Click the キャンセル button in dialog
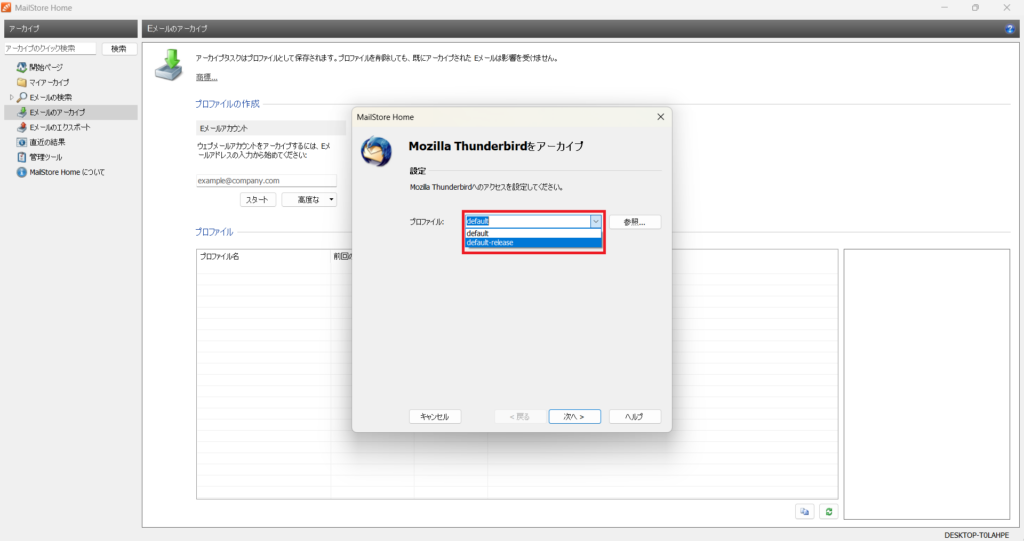The image size is (1024, 541). (435, 416)
